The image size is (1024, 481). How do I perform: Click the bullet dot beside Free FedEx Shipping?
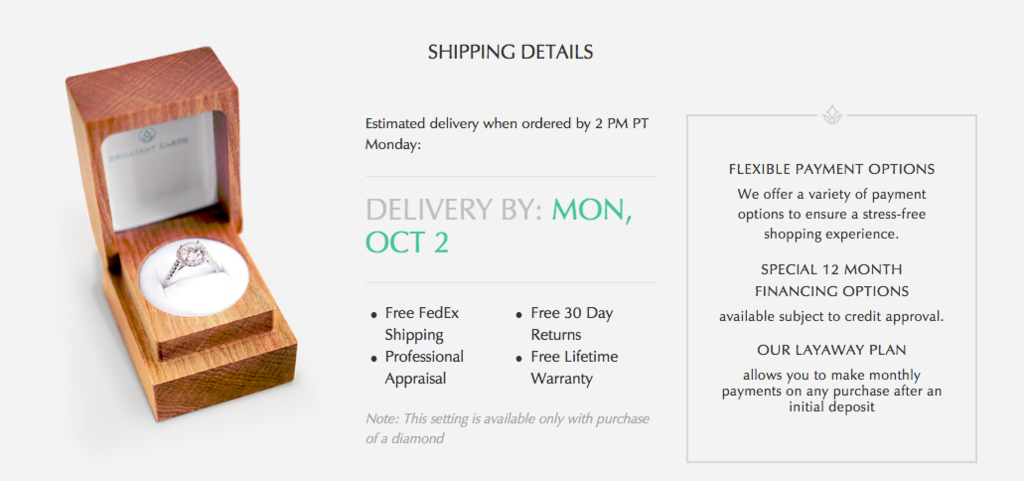tap(374, 315)
